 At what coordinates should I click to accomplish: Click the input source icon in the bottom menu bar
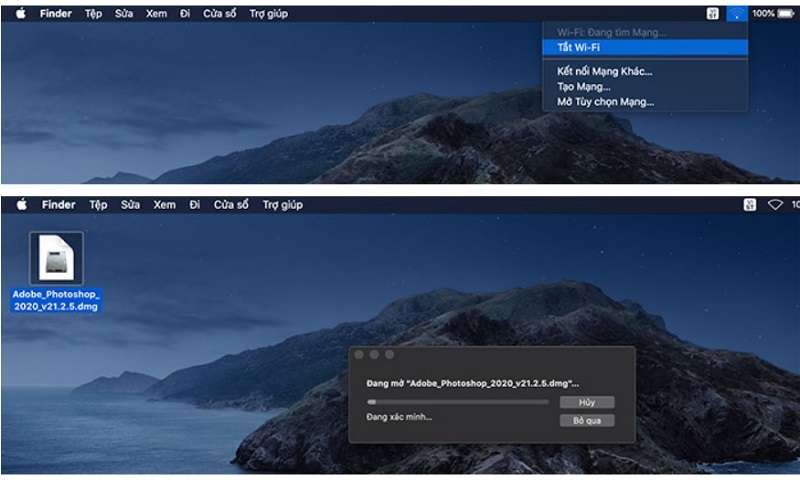pyautogui.click(x=749, y=205)
